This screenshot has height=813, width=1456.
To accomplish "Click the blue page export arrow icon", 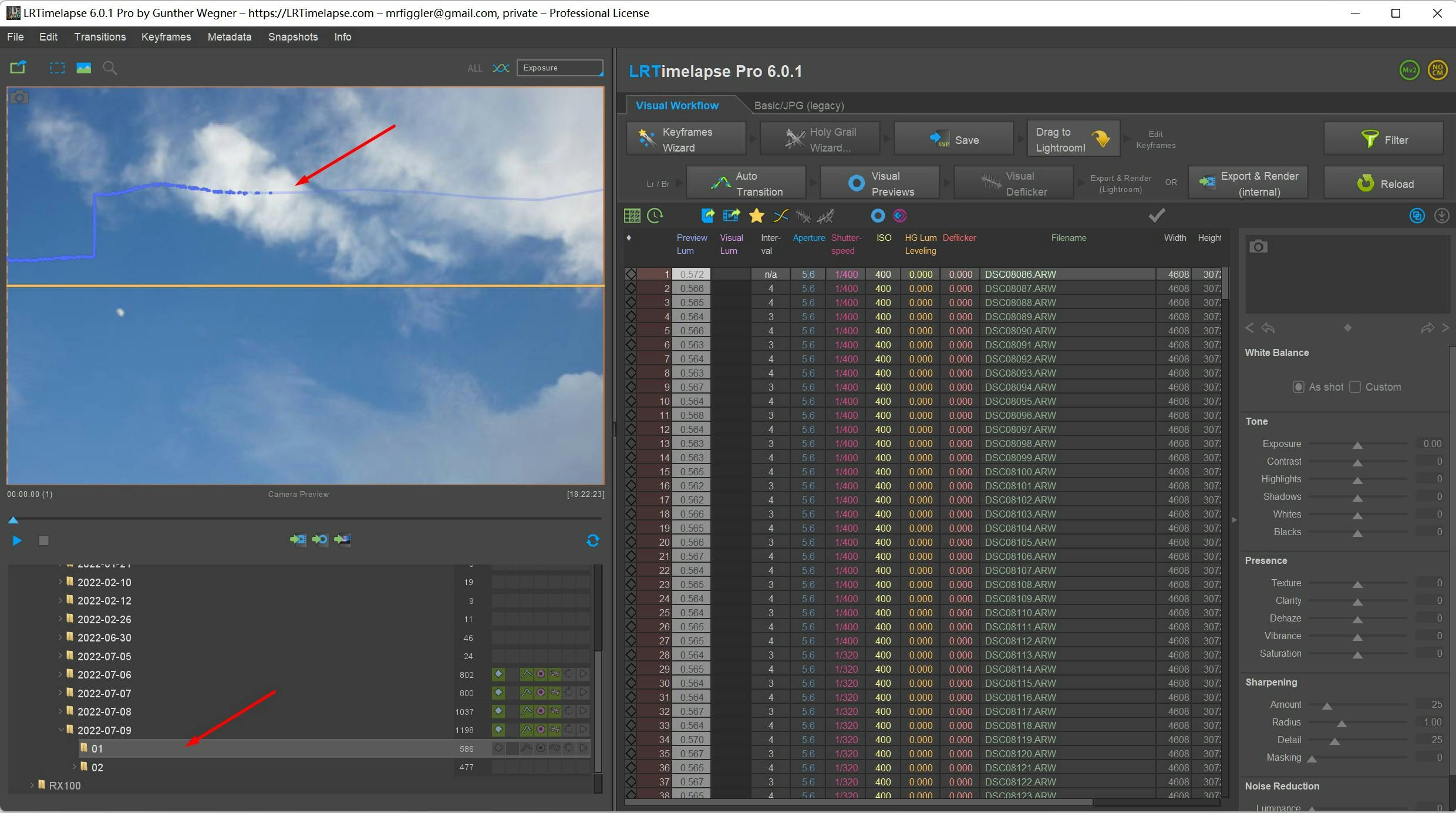I will coord(708,216).
